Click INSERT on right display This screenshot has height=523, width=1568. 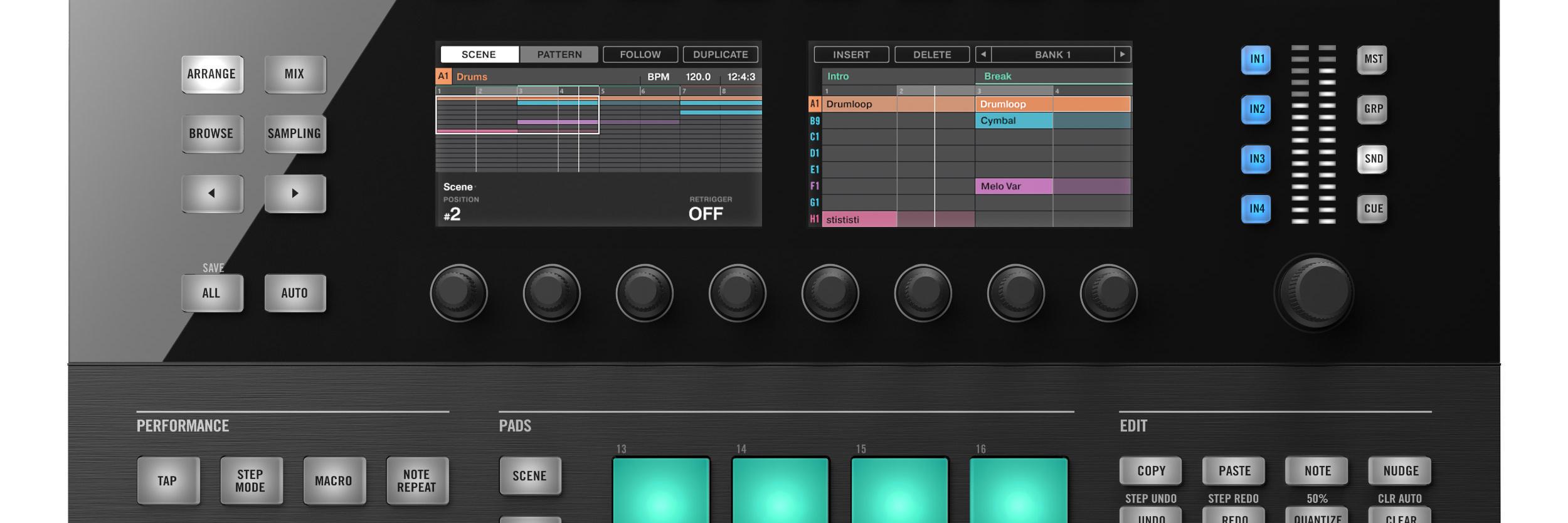pos(851,55)
